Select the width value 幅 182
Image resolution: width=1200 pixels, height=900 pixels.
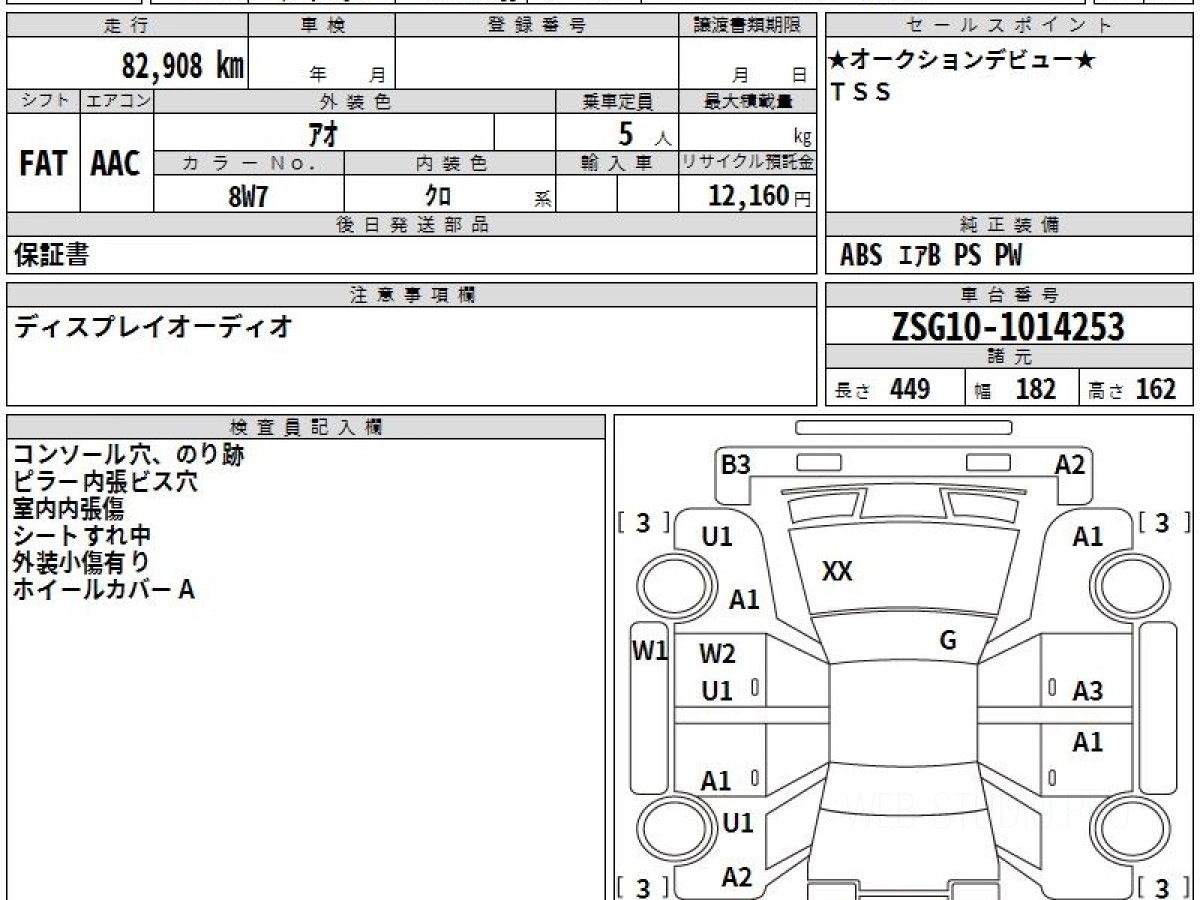click(x=1016, y=389)
